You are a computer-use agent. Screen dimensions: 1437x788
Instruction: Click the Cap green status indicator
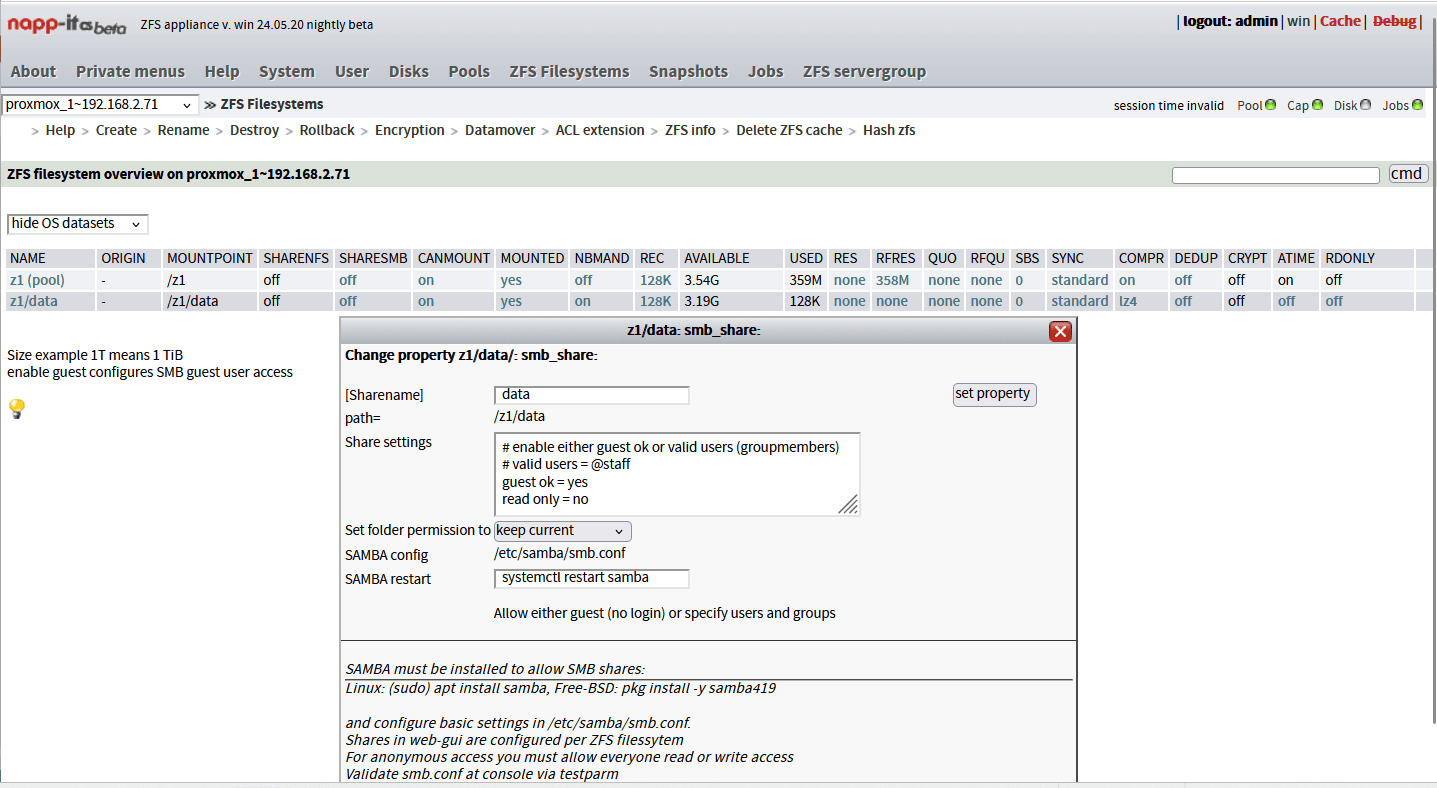[x=1317, y=105]
